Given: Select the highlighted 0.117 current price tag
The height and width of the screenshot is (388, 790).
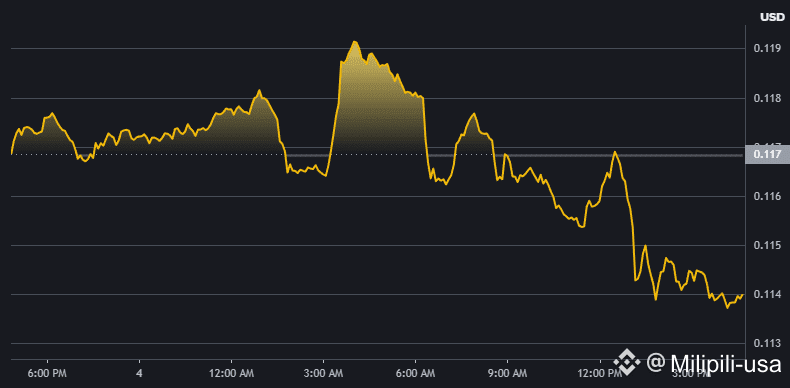Looking at the screenshot, I should coord(767,154).
